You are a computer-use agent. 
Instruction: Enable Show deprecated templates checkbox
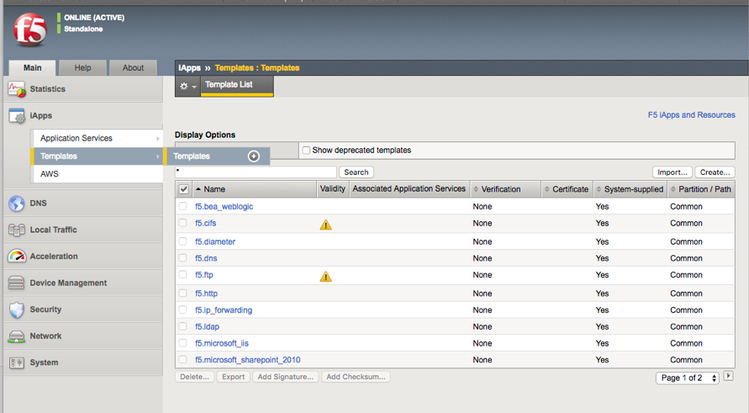click(x=306, y=150)
